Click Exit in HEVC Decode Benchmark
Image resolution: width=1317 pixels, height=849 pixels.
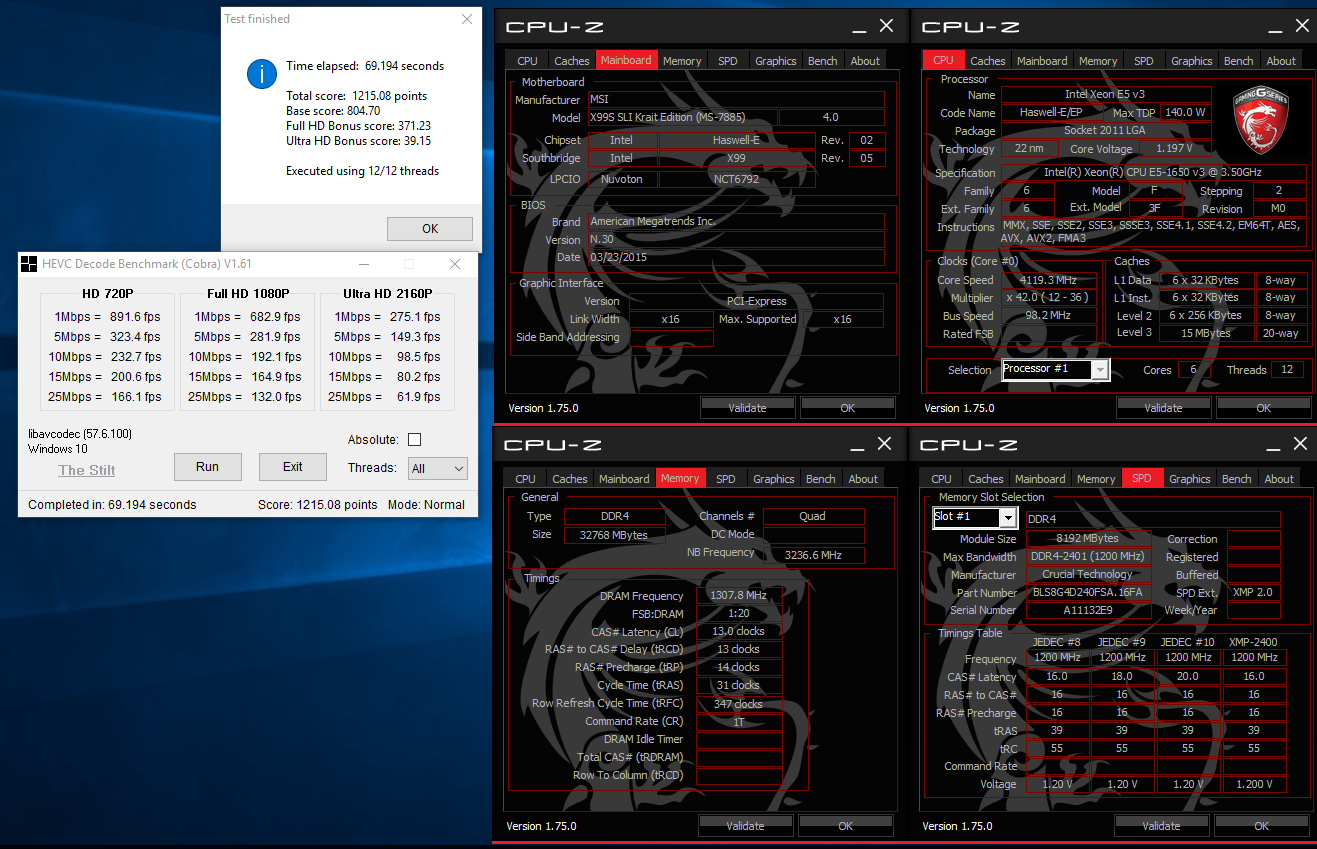293,467
